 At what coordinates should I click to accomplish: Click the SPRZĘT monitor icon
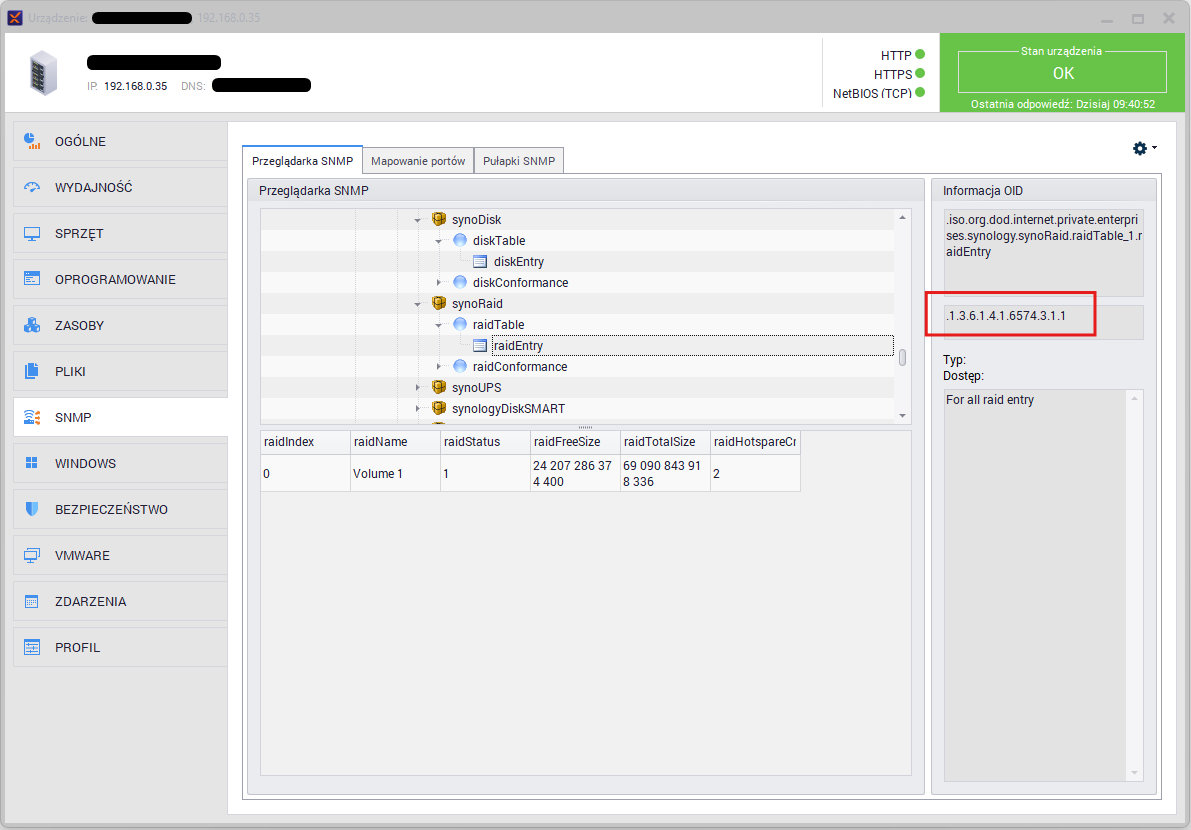32,233
